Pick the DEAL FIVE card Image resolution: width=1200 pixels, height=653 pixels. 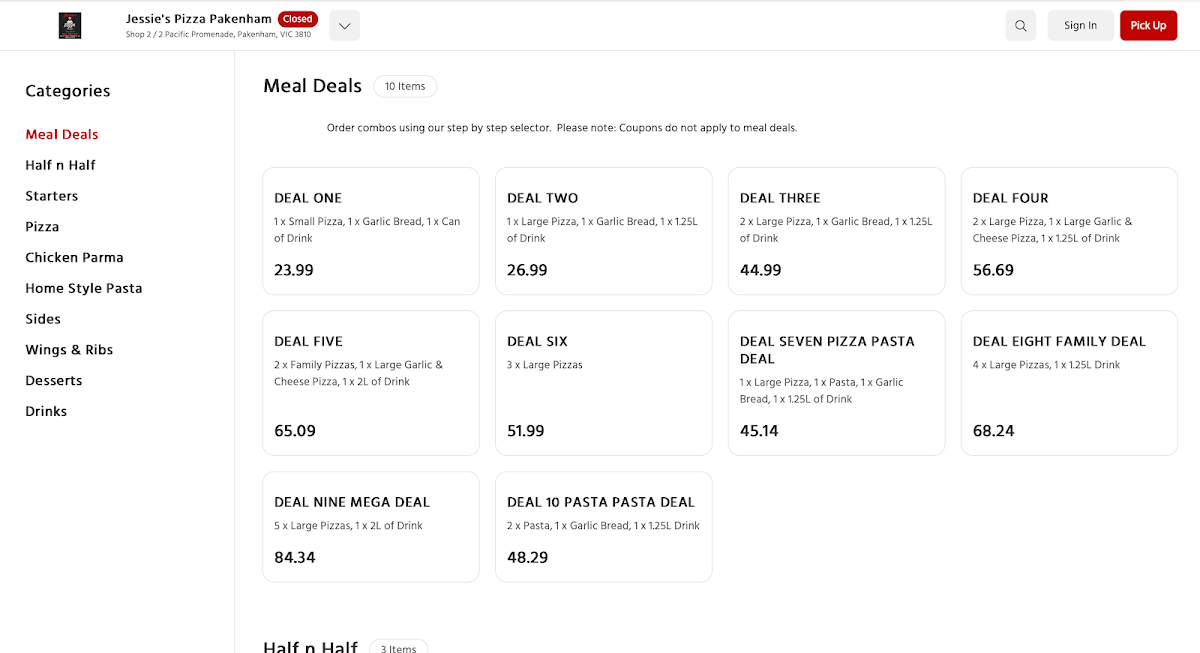click(x=371, y=383)
